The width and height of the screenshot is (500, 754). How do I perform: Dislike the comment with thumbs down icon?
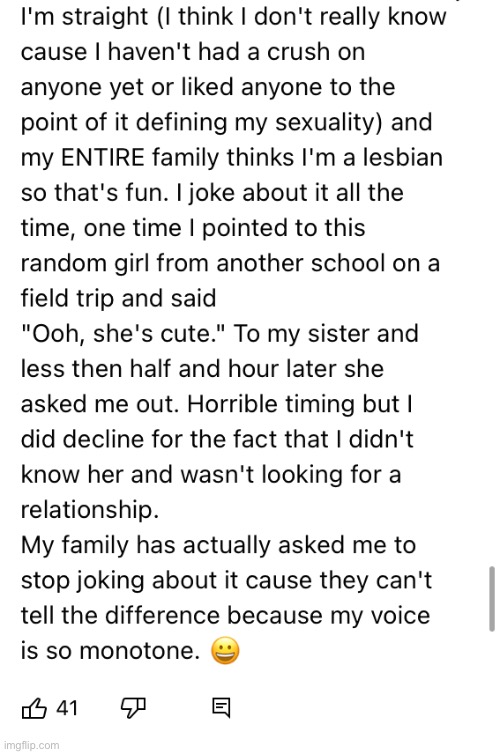tap(133, 708)
